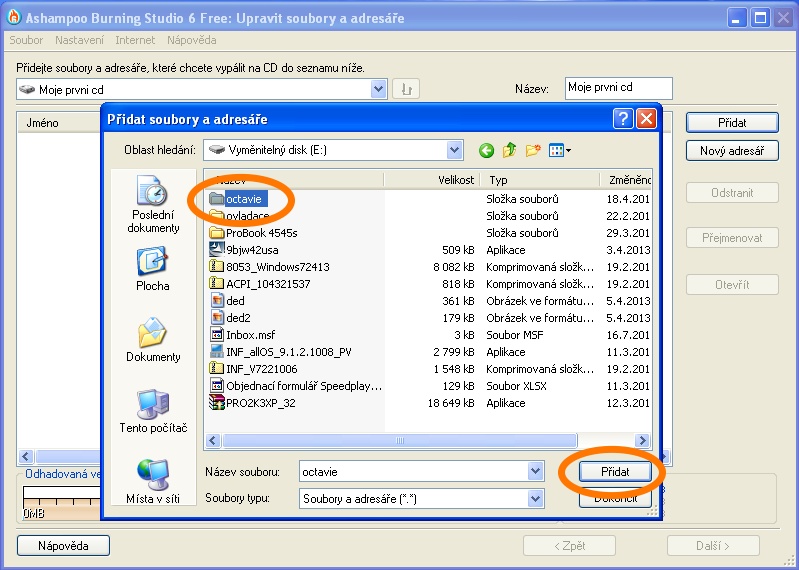Click the dialog help question mark button

[623, 119]
